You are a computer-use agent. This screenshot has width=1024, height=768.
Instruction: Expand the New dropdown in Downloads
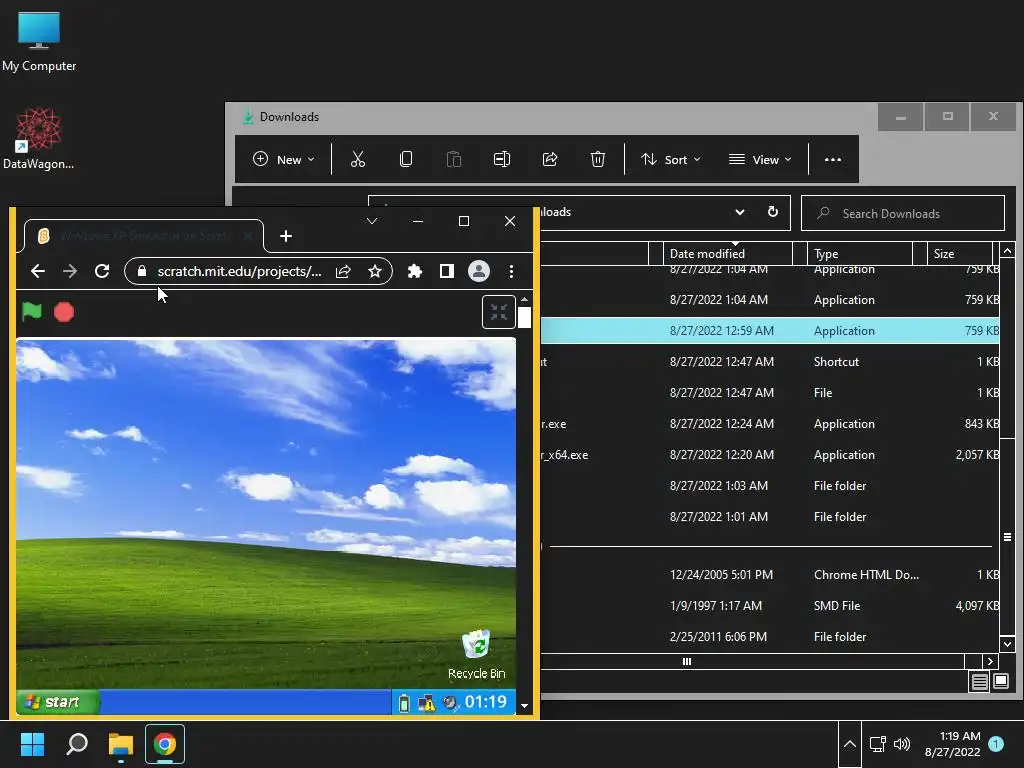(283, 159)
